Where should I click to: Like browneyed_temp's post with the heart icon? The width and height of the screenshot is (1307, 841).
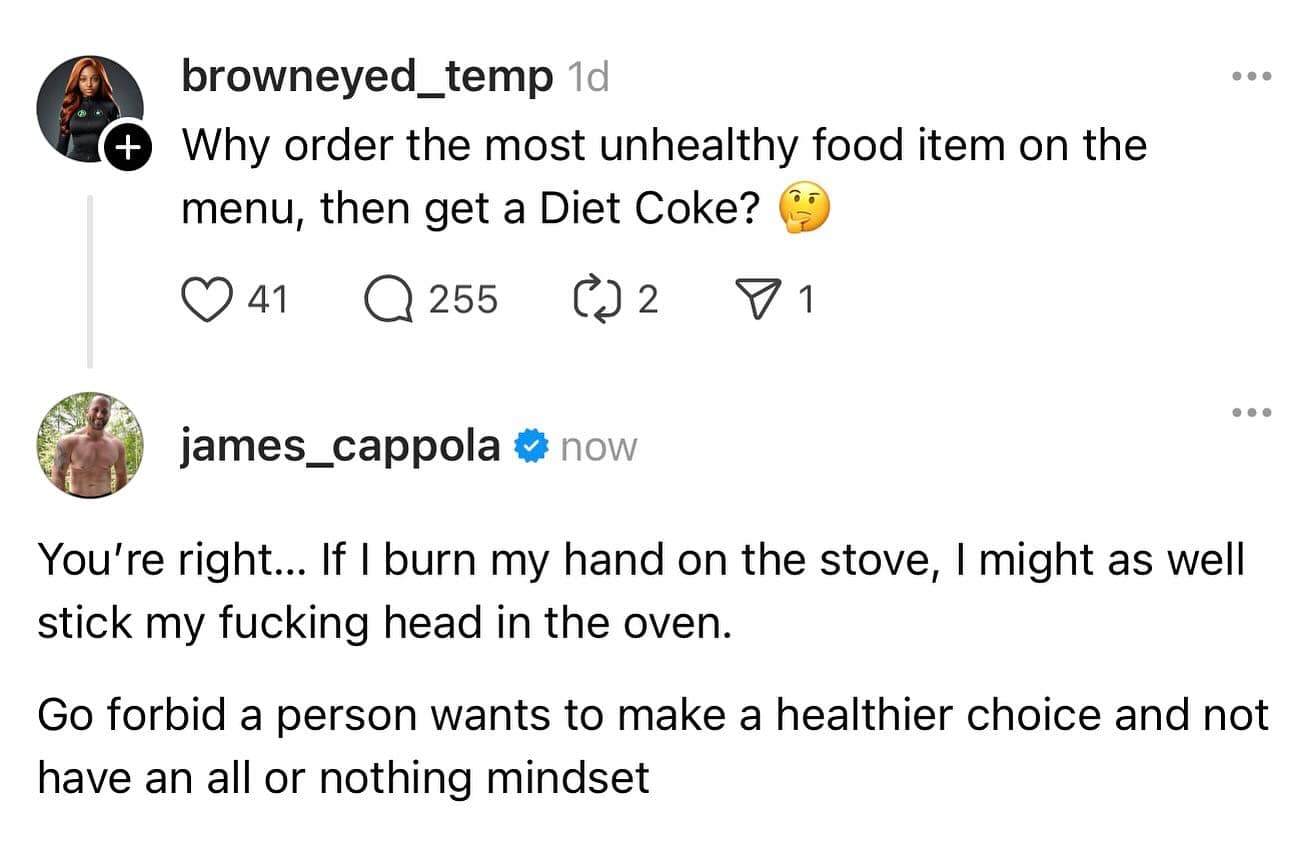click(205, 299)
